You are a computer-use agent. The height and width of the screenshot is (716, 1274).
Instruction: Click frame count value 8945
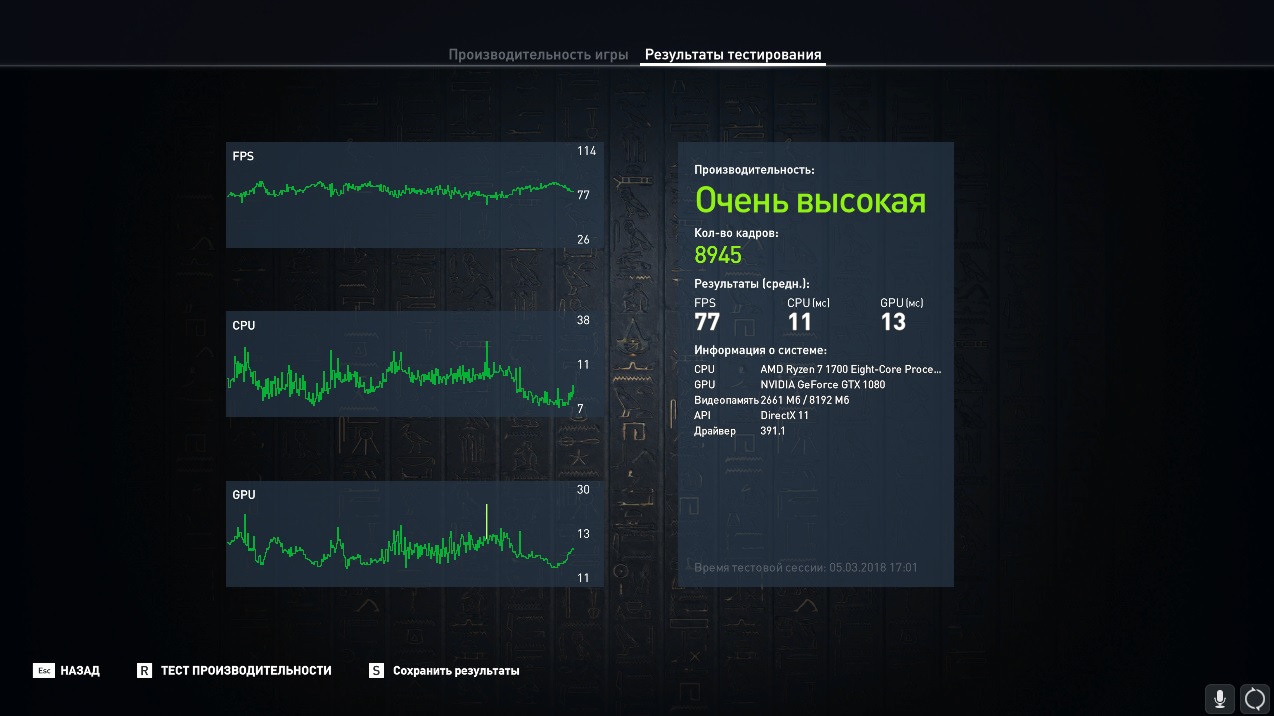pos(718,255)
